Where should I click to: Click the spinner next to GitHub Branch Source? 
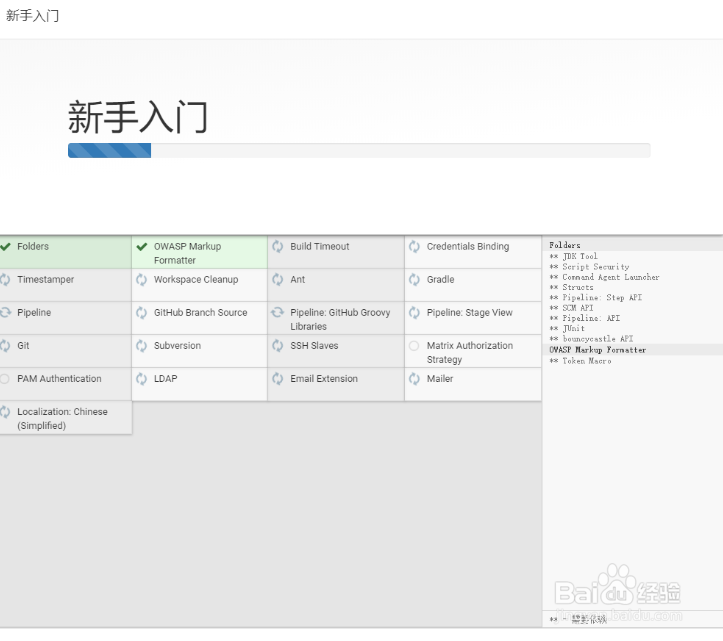click(142, 313)
